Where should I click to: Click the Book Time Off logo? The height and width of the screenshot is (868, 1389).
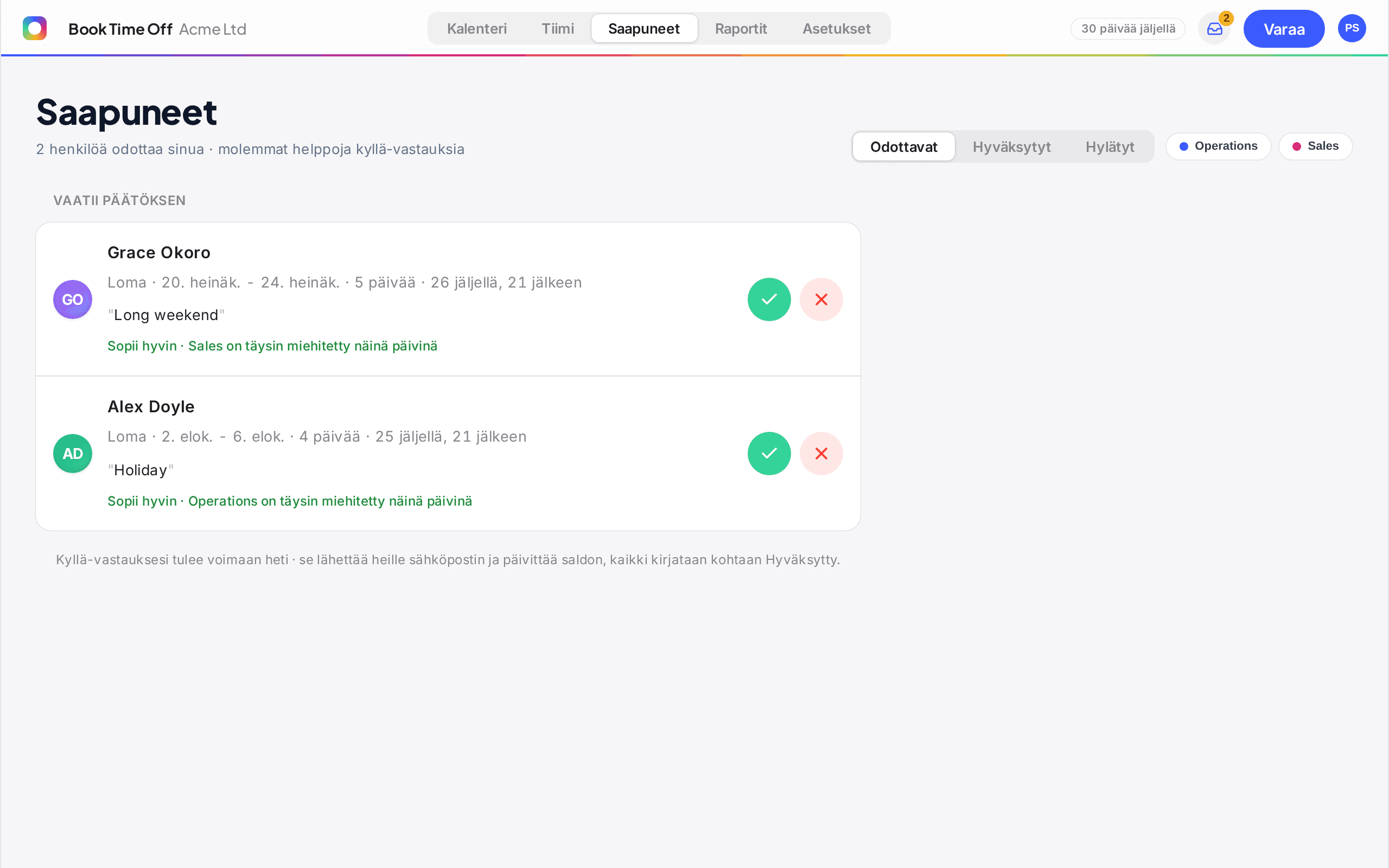pyautogui.click(x=34, y=28)
